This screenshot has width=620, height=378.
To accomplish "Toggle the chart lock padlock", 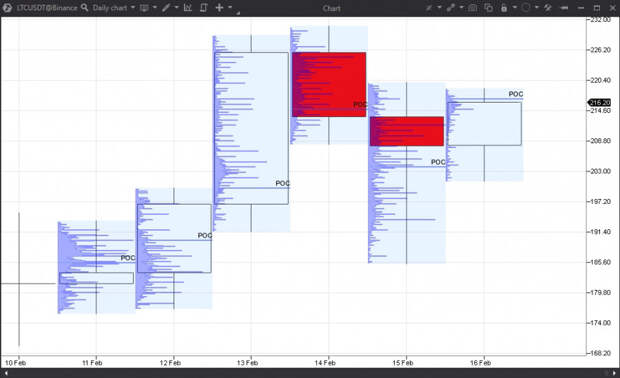I will coord(504,8).
